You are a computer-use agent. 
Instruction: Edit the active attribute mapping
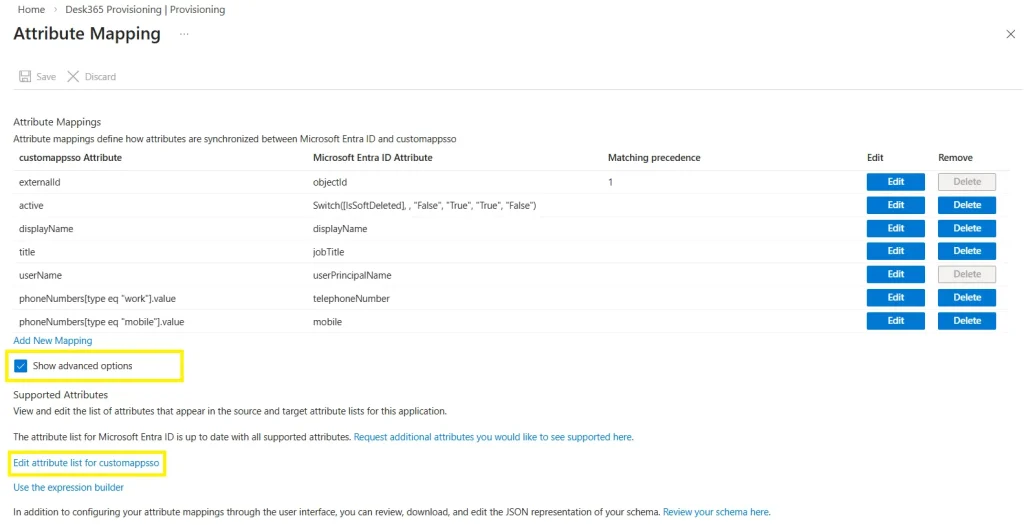coord(895,205)
